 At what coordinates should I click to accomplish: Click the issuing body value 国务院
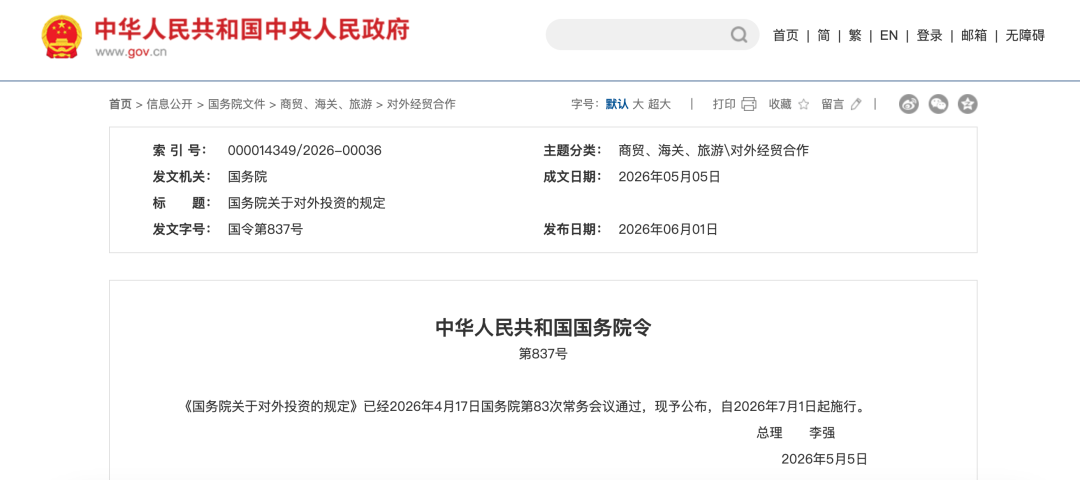pos(247,177)
